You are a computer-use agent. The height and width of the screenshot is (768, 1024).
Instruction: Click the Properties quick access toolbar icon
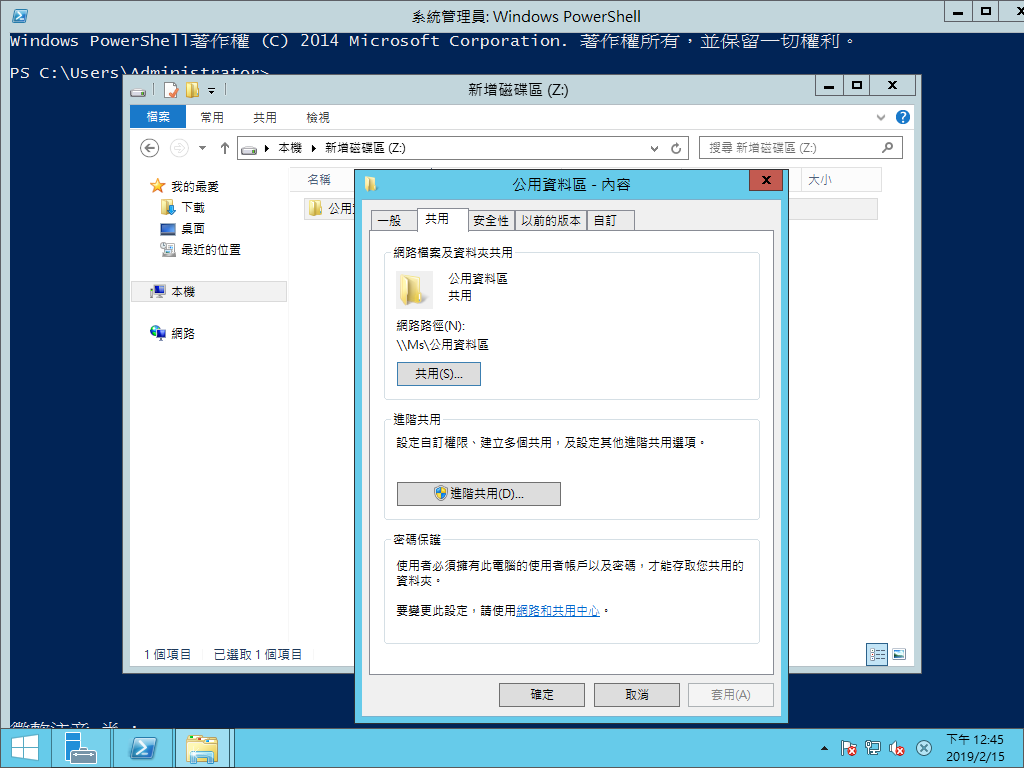click(170, 90)
